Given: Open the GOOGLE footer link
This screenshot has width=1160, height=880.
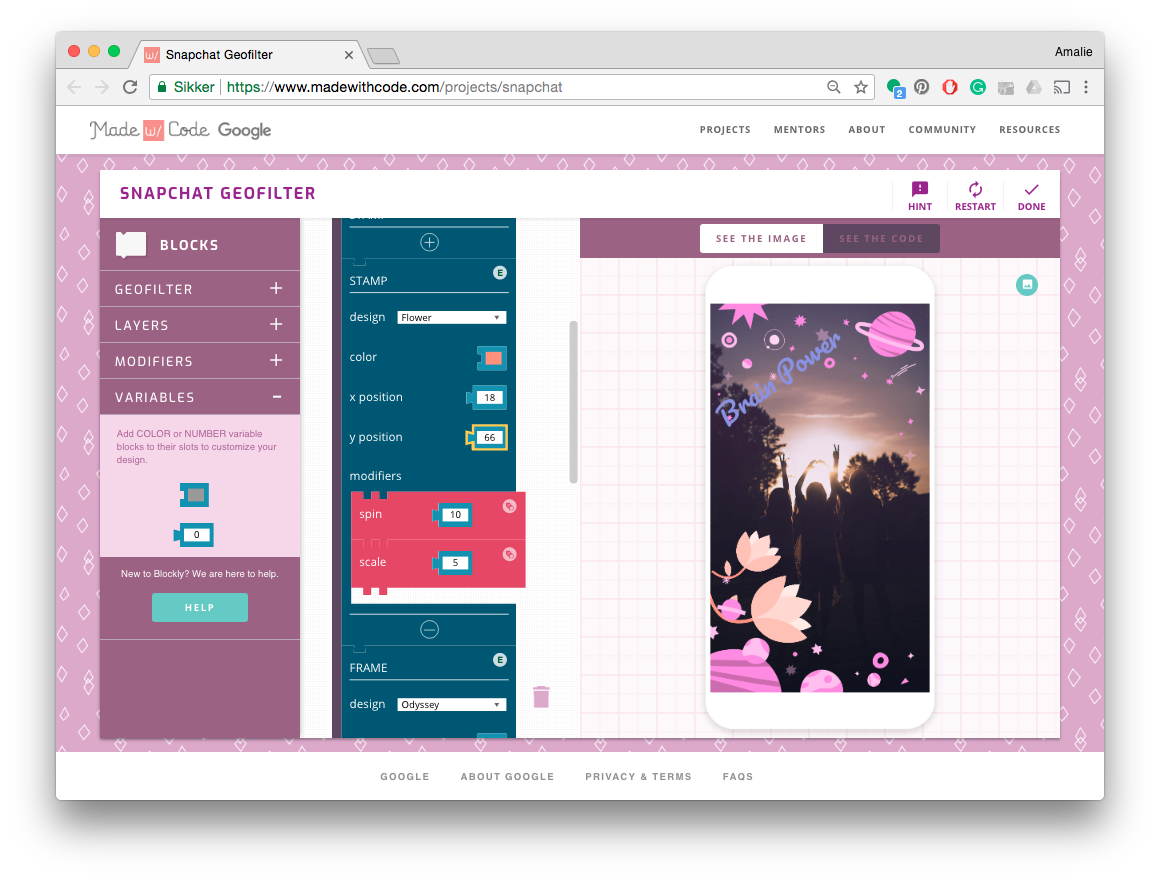Looking at the screenshot, I should coord(405,776).
